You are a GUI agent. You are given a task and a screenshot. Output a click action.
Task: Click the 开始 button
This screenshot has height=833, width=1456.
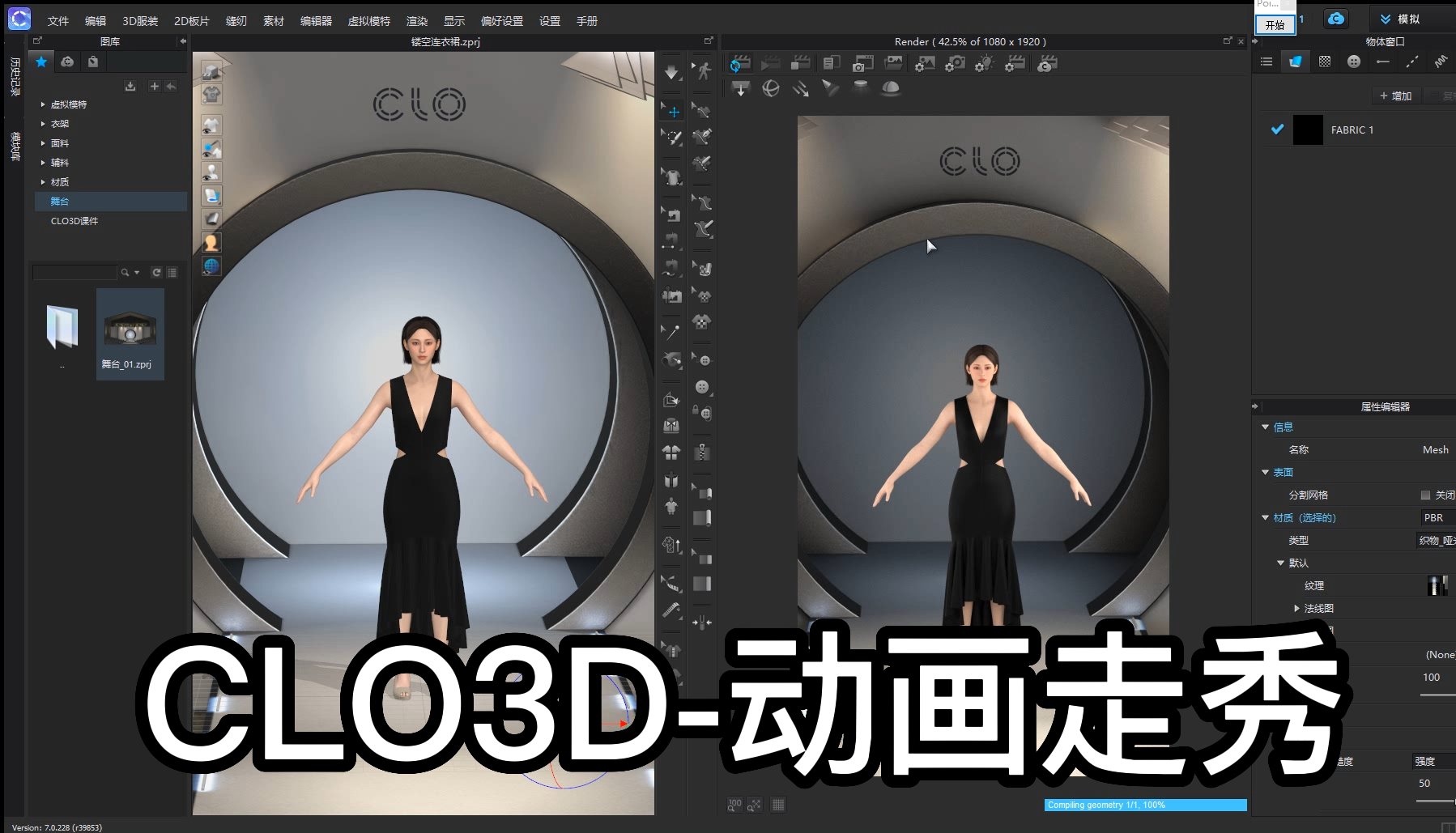coord(1275,25)
